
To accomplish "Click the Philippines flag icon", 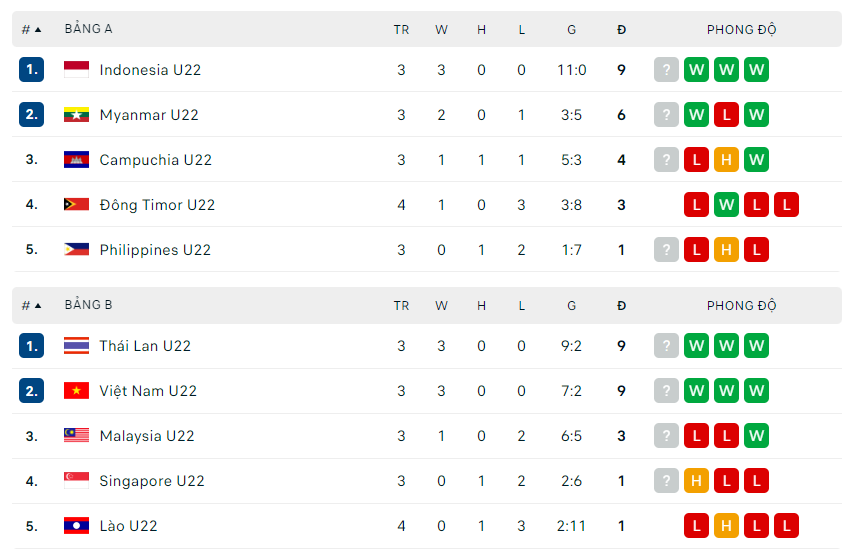I will pos(76,250).
